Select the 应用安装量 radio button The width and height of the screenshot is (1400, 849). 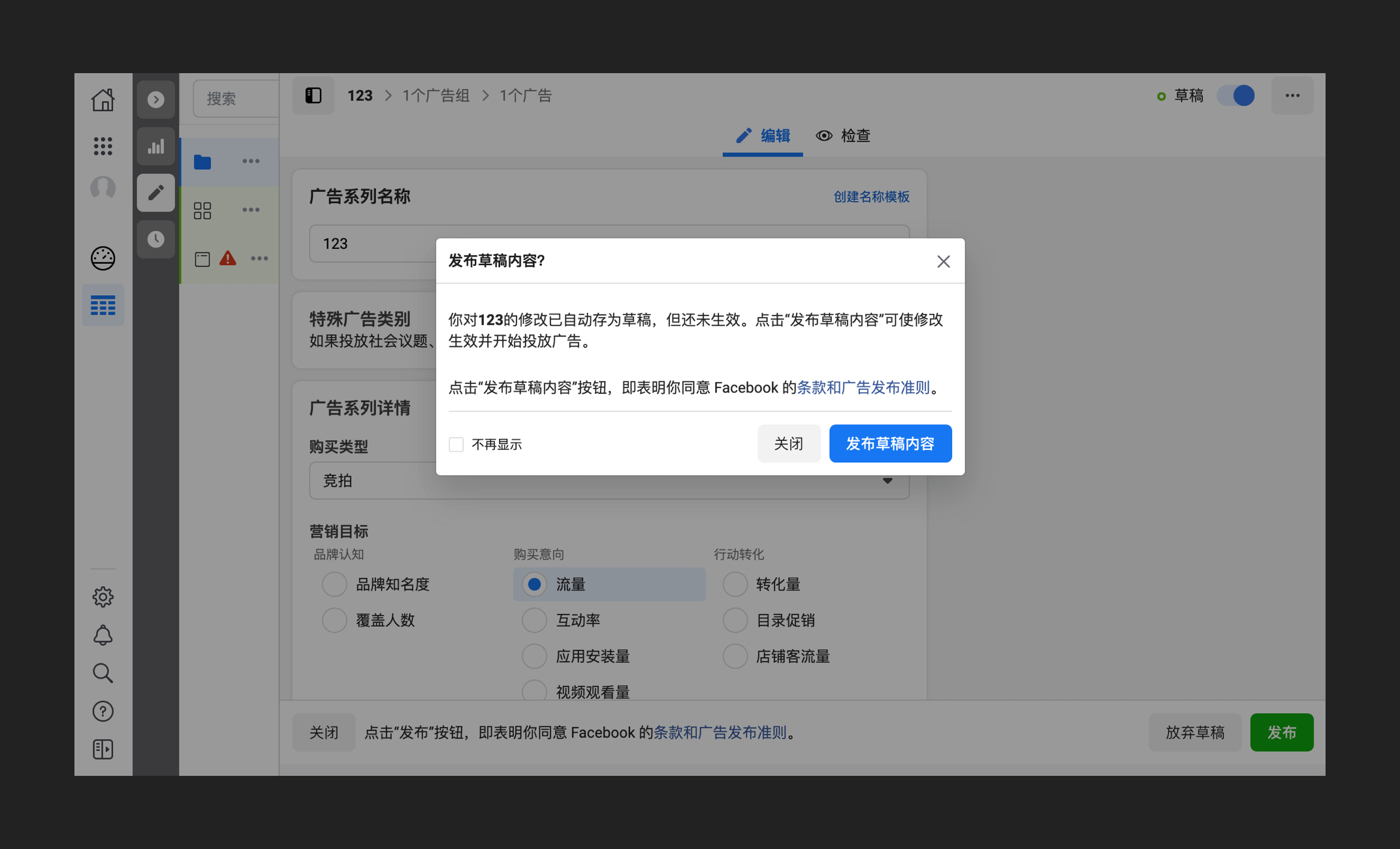[534, 656]
